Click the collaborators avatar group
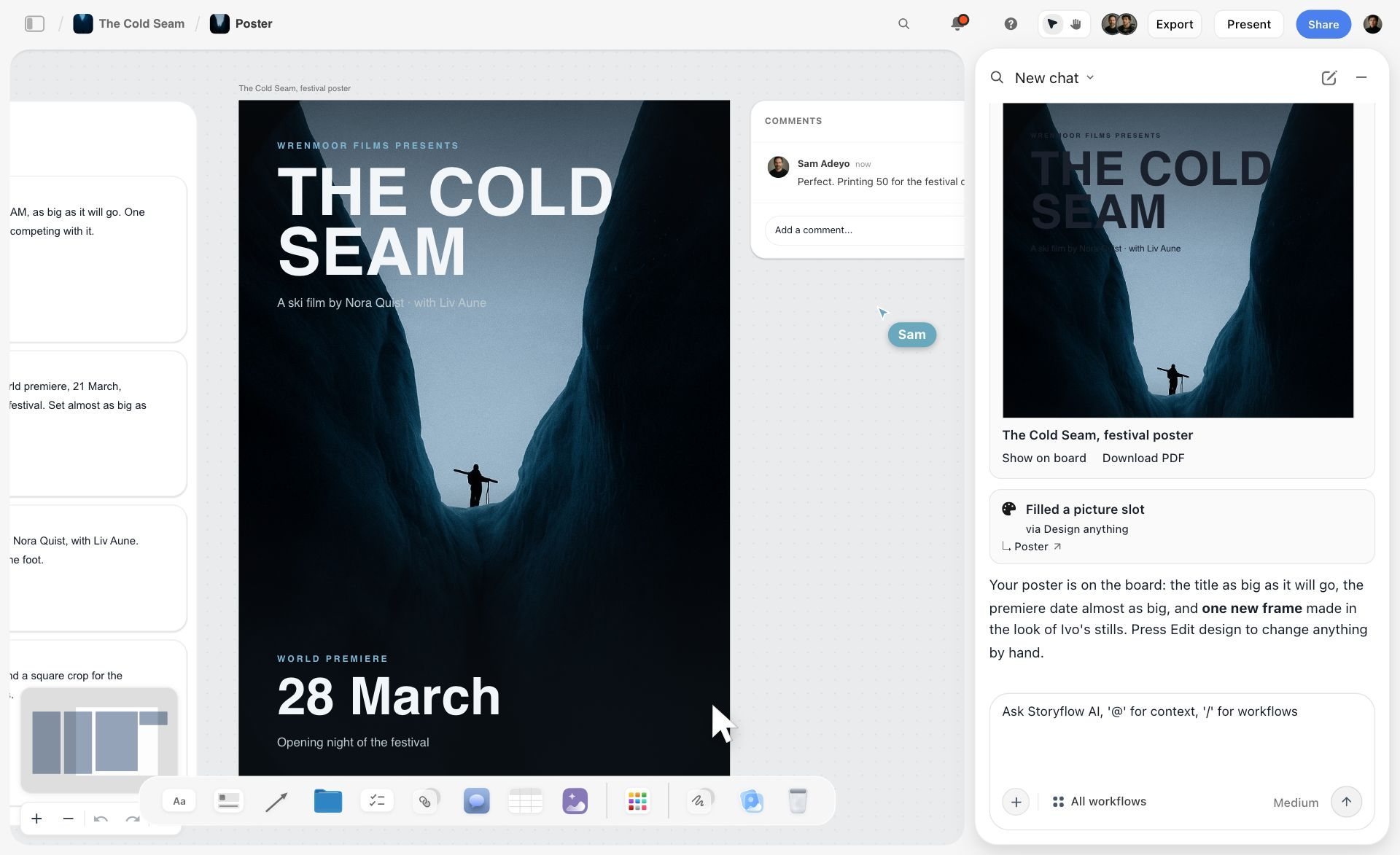 click(x=1119, y=24)
